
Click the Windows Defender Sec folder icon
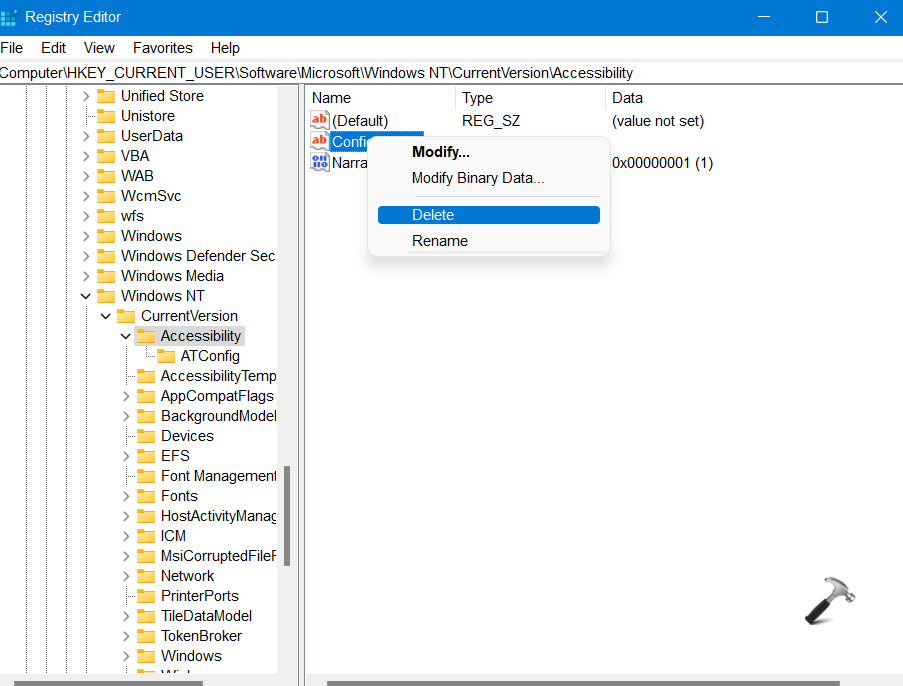click(x=106, y=256)
